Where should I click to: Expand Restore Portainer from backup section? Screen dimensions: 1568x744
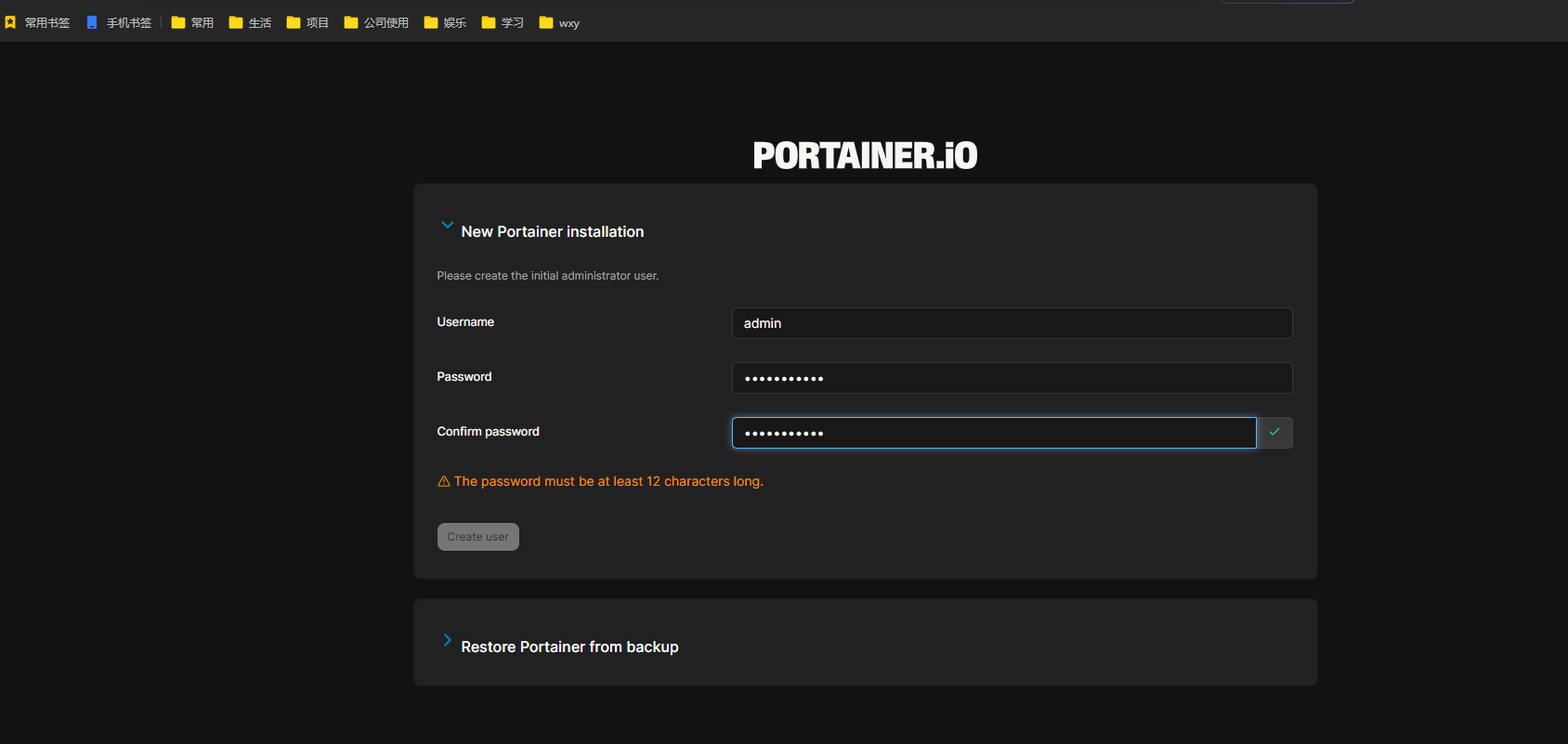coord(448,640)
